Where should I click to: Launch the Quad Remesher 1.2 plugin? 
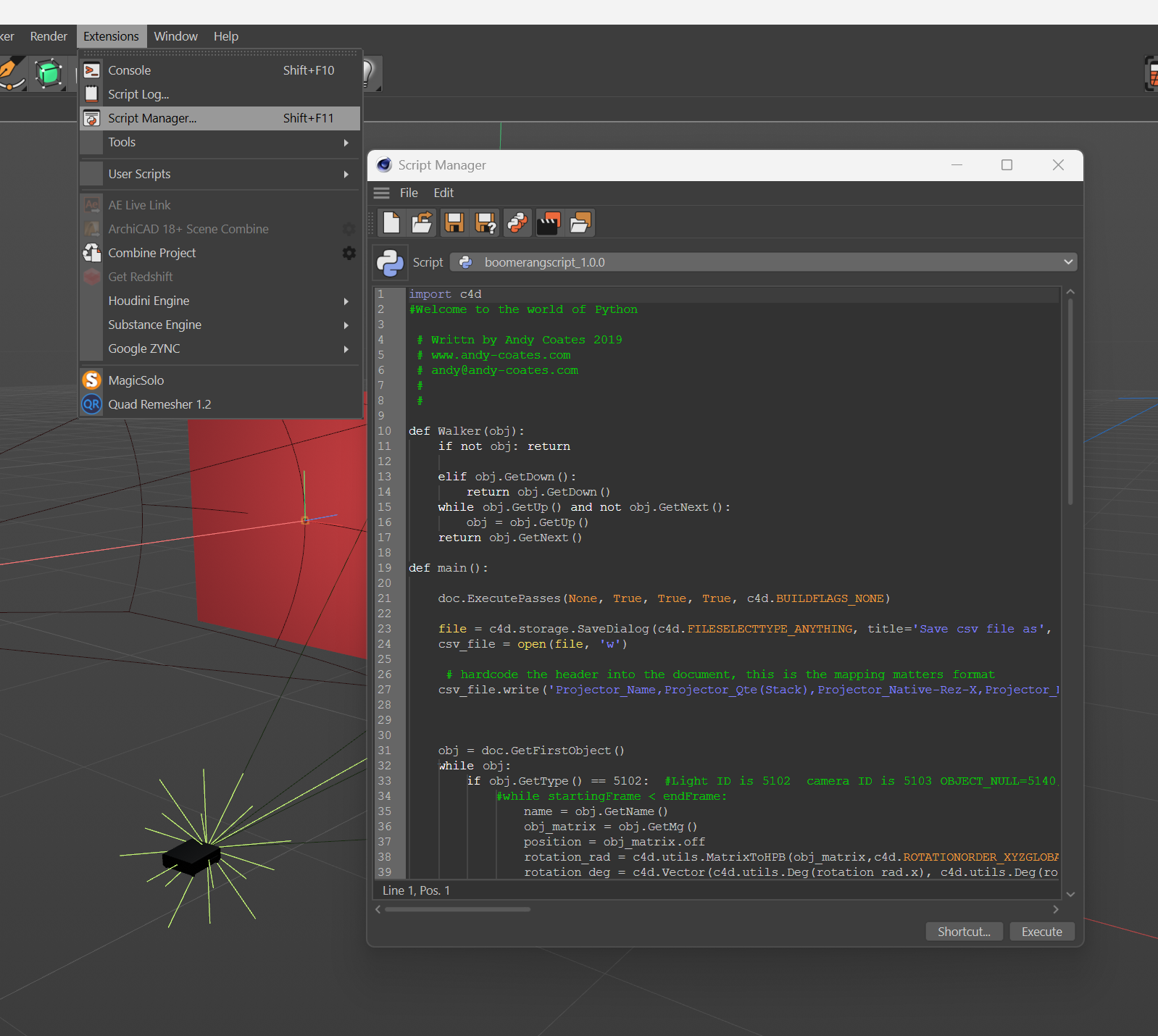pos(159,404)
